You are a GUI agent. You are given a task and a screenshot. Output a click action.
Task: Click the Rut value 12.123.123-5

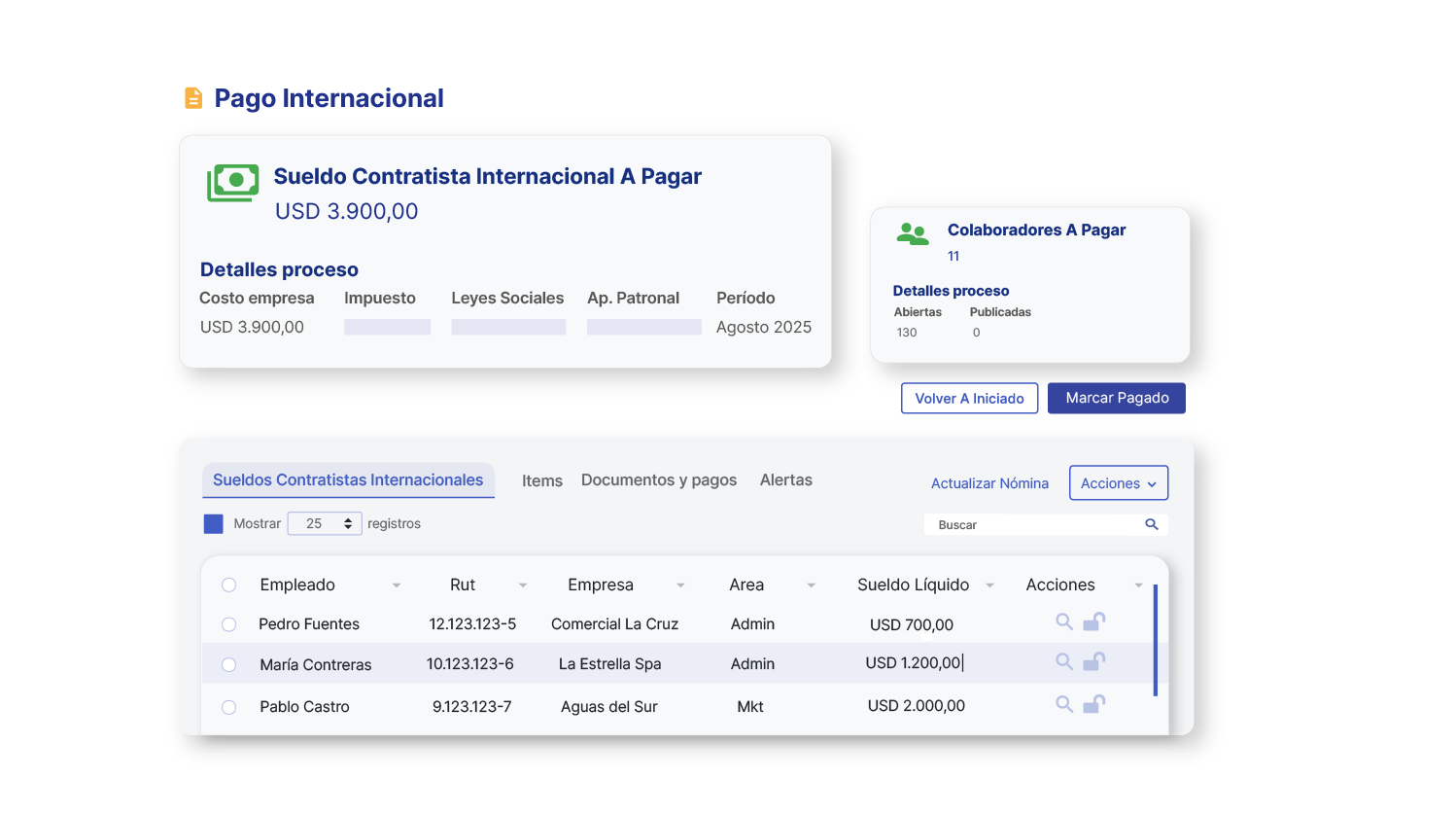point(472,624)
